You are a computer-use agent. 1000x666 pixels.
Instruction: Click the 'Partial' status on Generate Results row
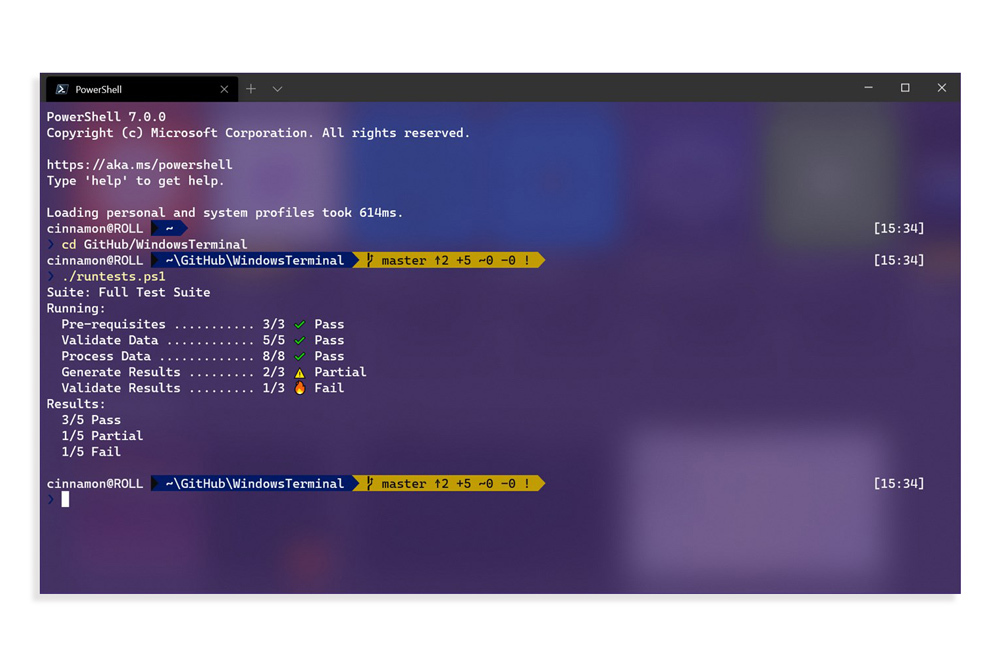point(340,372)
